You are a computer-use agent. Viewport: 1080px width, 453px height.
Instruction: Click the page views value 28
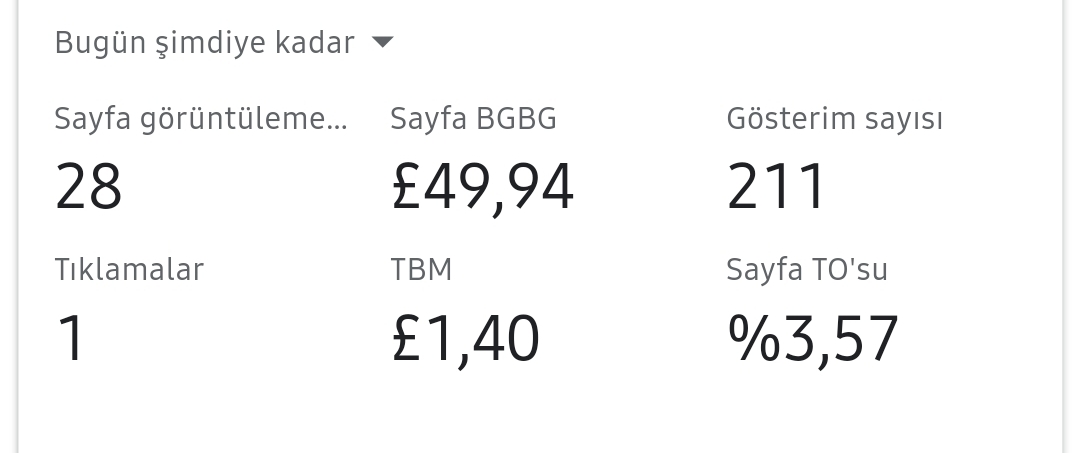click(x=88, y=186)
